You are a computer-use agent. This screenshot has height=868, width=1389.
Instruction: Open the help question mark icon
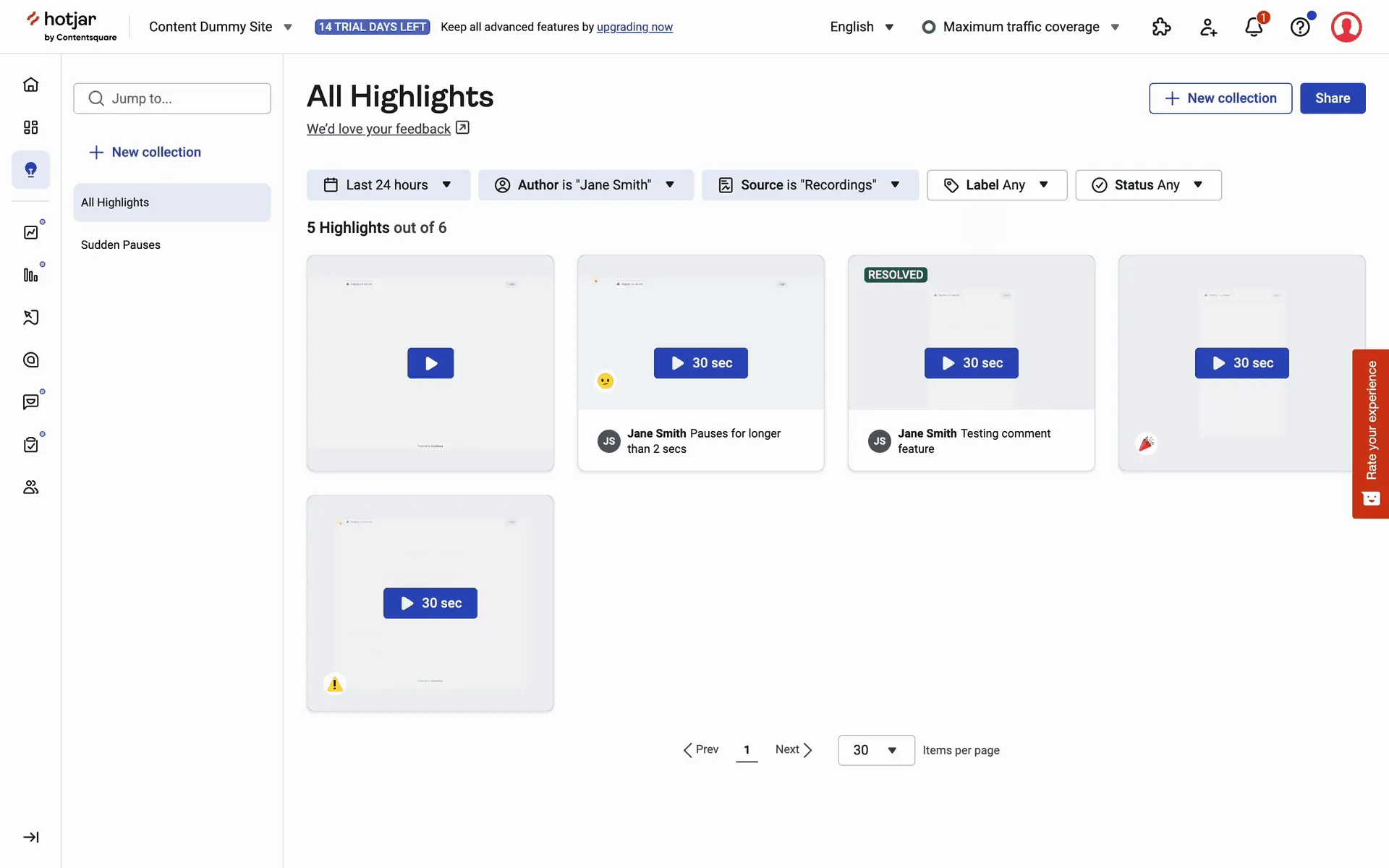coord(1300,27)
